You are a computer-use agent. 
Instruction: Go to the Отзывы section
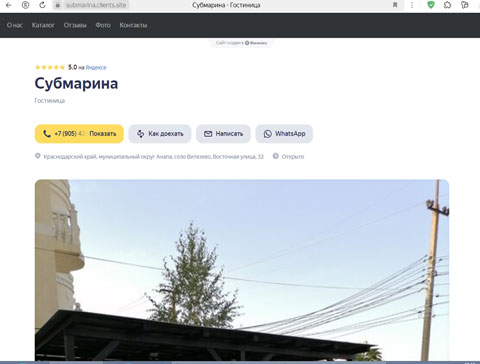click(75, 25)
